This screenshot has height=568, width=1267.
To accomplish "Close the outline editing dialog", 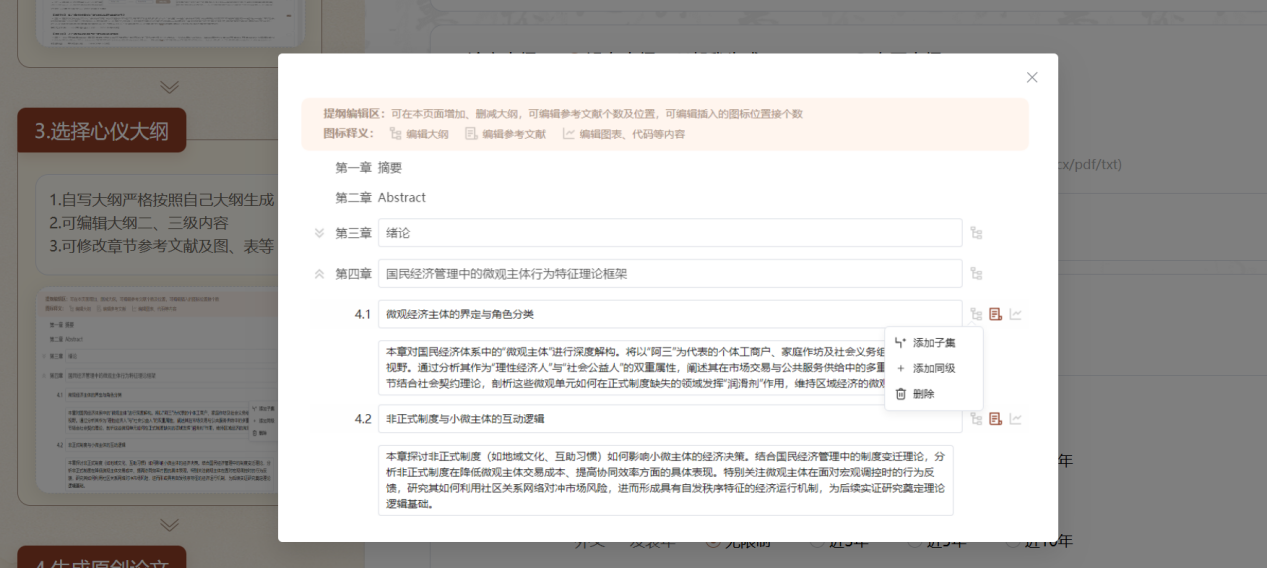I will click(x=1032, y=77).
